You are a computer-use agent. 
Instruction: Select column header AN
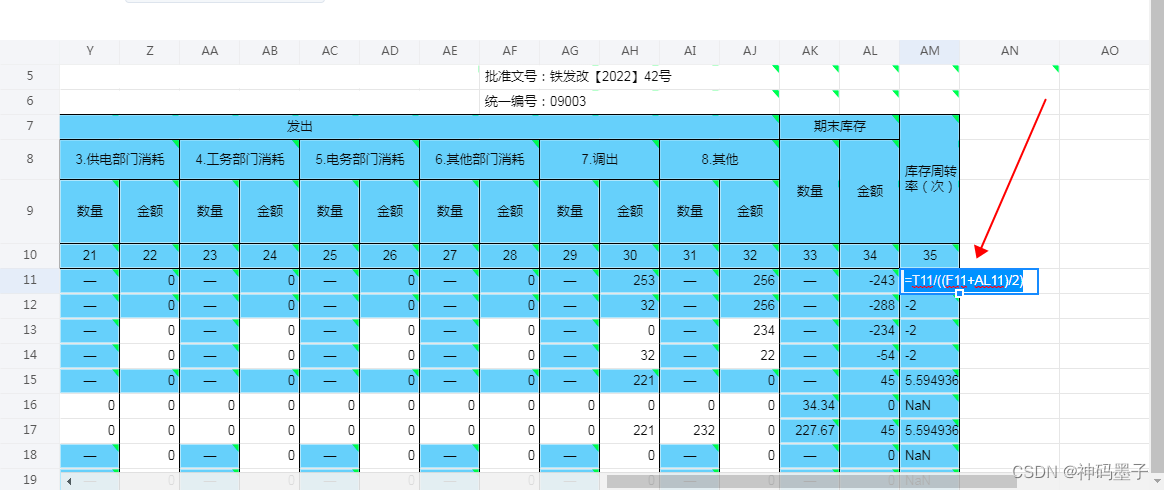(x=1010, y=51)
